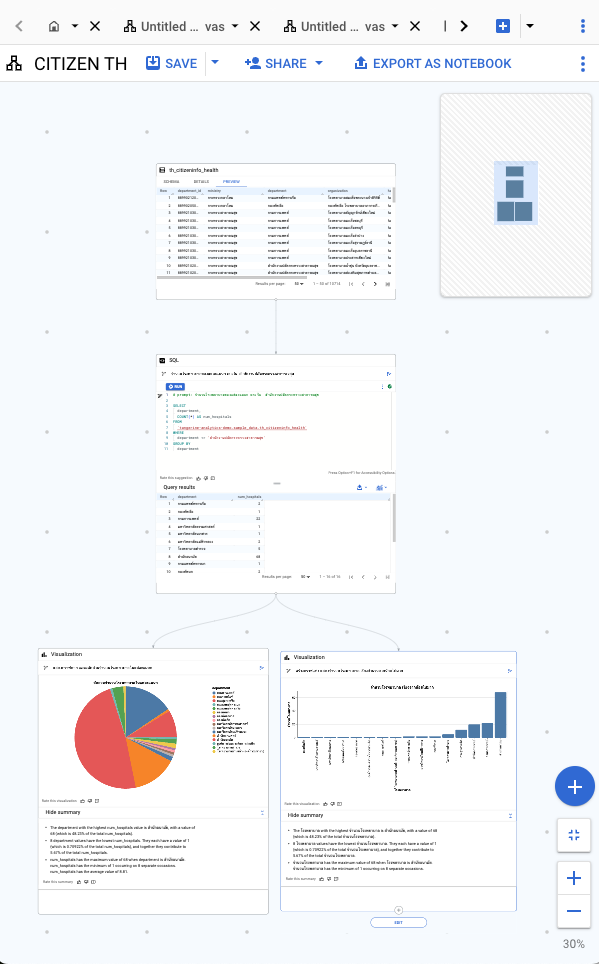Click EXPORT AS NOTEBOOK
The width and height of the screenshot is (599, 964).
[x=433, y=63]
